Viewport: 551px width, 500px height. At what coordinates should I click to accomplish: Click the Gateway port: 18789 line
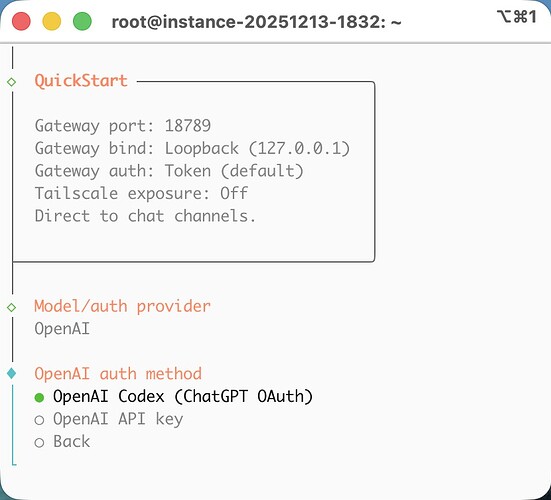(x=123, y=126)
